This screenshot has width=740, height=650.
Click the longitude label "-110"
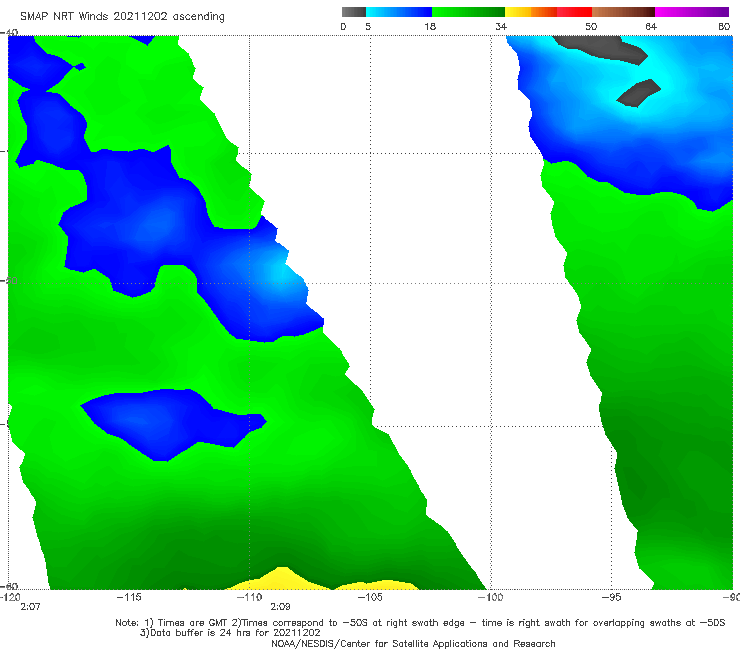pos(249,597)
